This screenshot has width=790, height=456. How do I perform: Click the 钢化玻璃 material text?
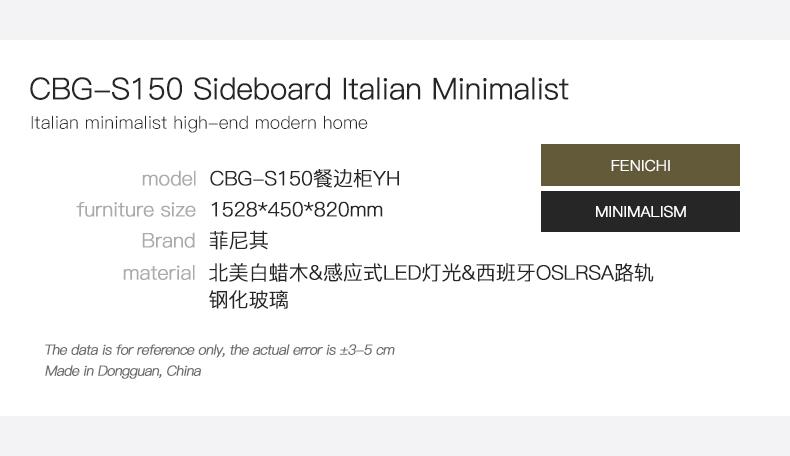pos(249,300)
